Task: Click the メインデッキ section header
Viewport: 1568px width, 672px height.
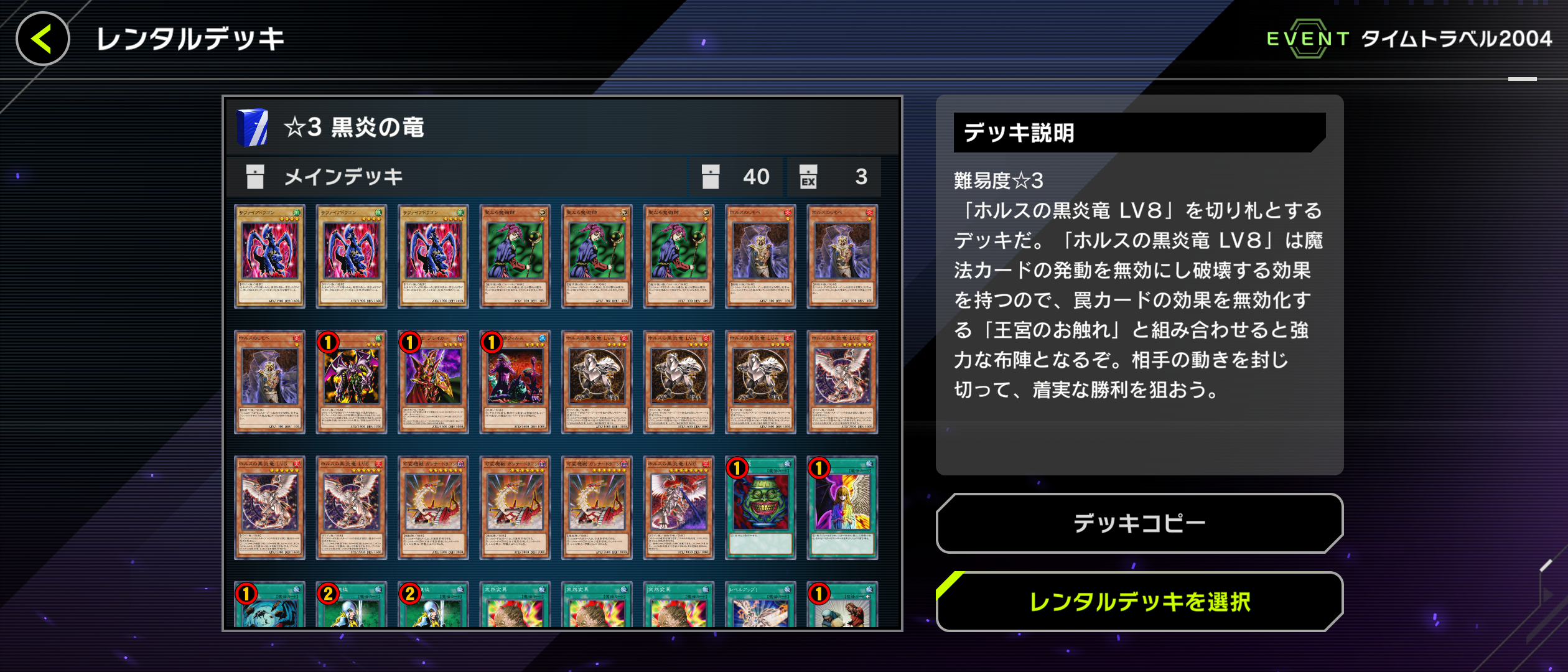Action: 343,177
